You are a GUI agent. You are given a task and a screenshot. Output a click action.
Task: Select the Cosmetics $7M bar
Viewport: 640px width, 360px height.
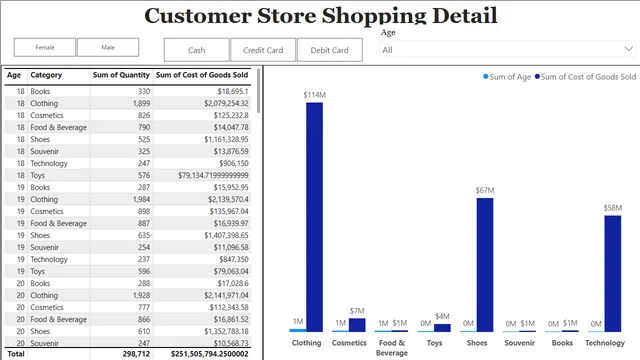pyautogui.click(x=357, y=325)
